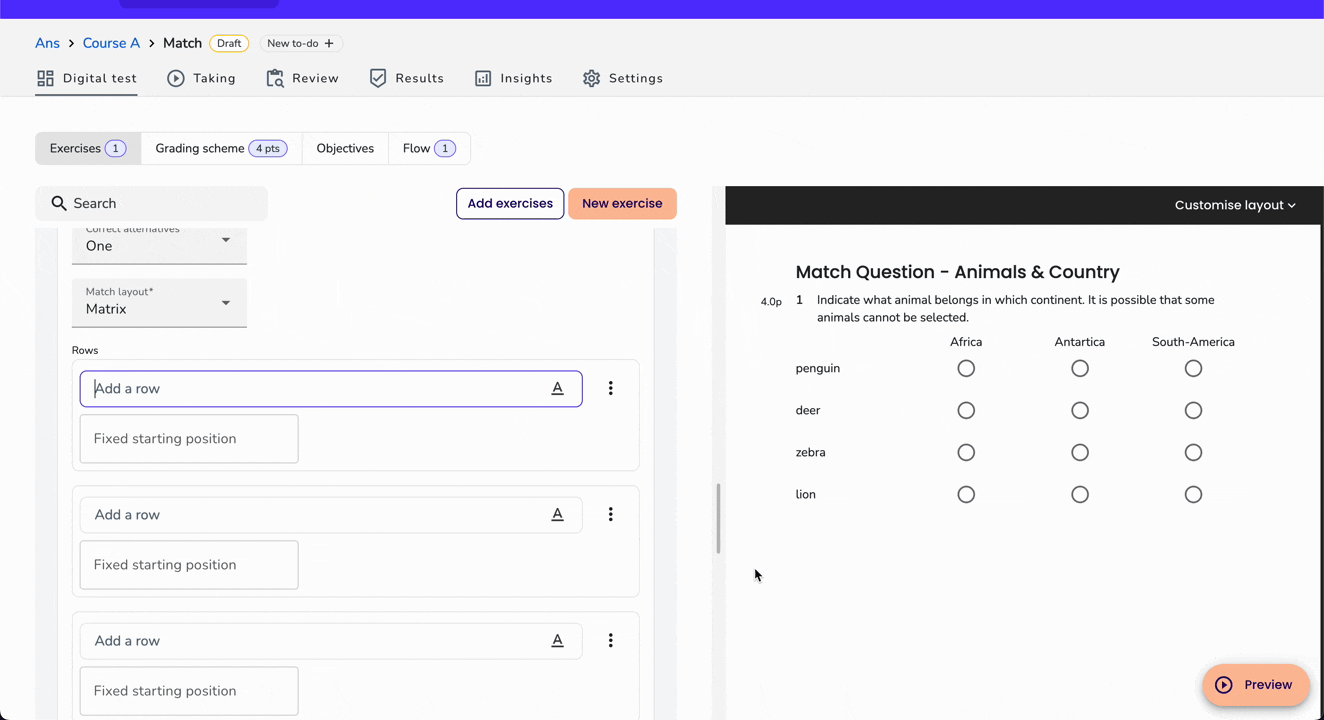This screenshot has height=720, width=1324.
Task: Click the Draft status badge
Action: tap(229, 43)
